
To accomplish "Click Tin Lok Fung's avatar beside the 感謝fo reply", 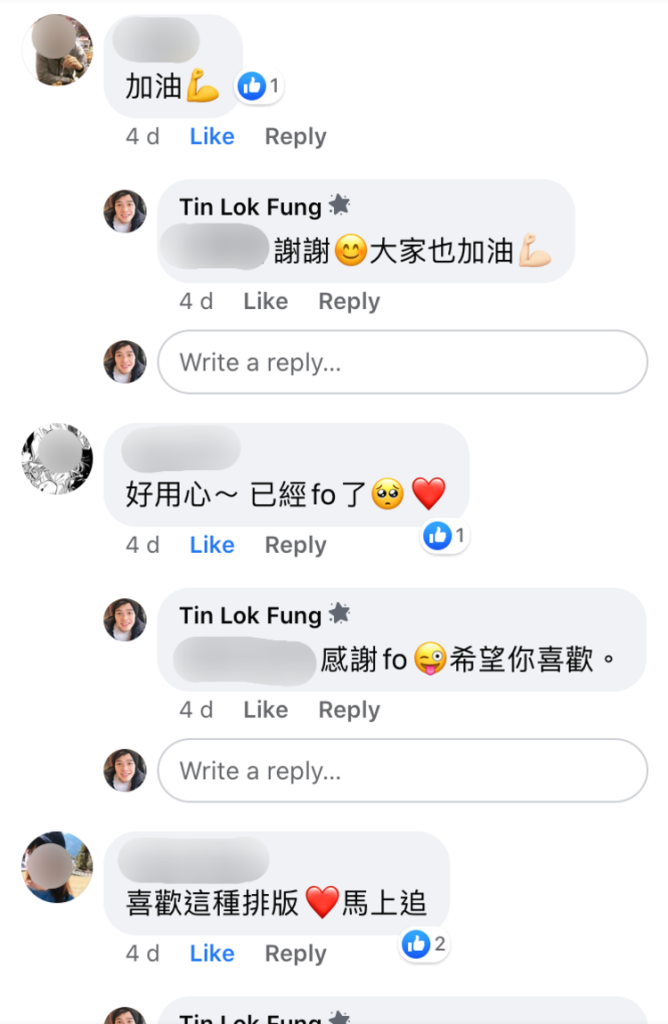I will click(x=125, y=620).
